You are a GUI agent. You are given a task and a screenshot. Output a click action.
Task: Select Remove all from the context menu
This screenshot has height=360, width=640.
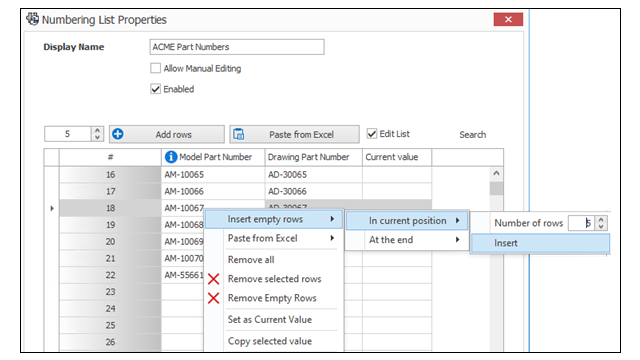pos(251,260)
